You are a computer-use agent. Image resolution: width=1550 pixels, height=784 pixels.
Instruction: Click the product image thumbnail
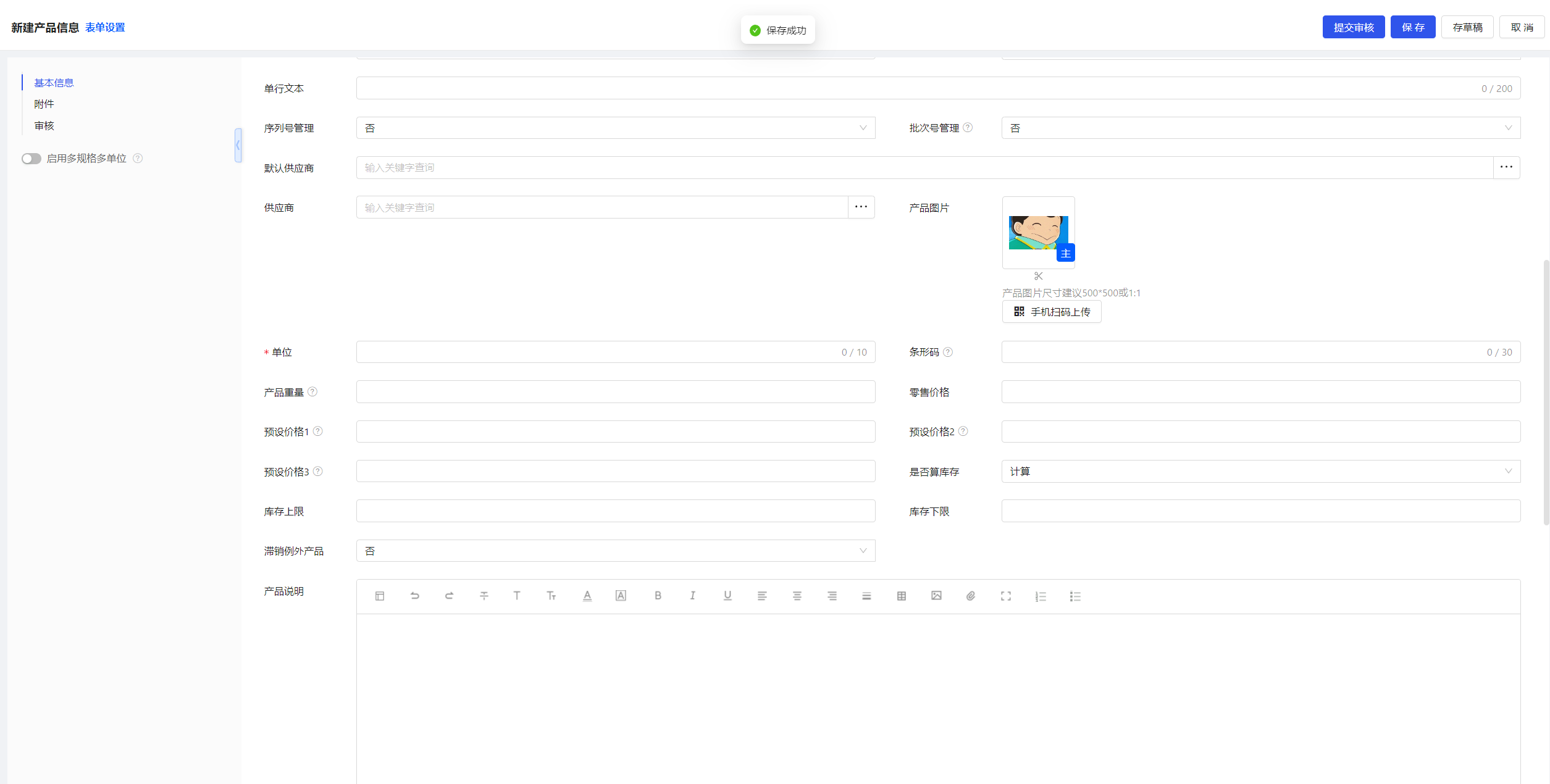pyautogui.click(x=1039, y=233)
